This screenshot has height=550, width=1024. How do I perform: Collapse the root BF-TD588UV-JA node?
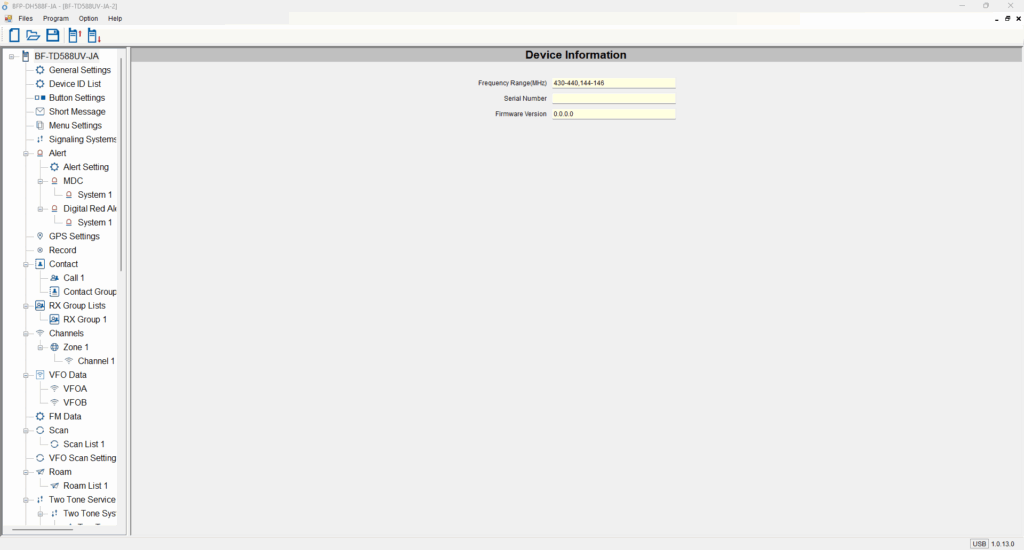click(12, 56)
